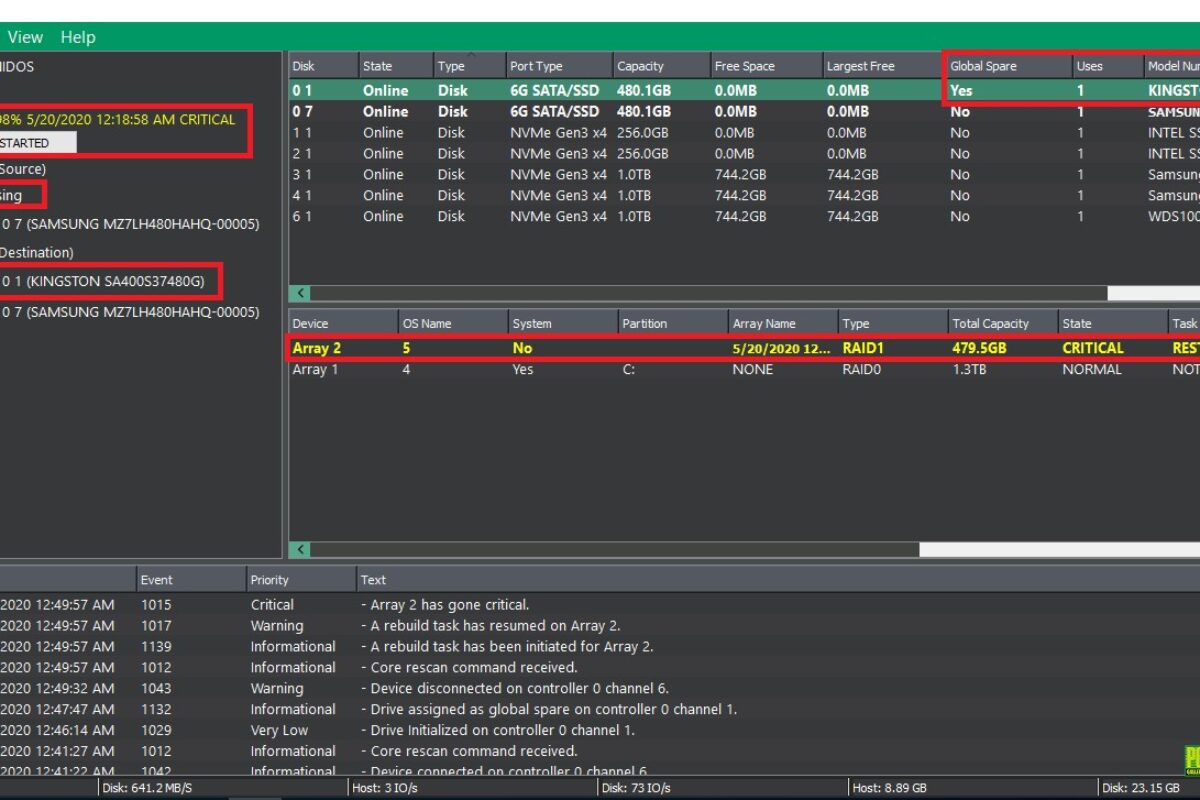1200x800 pixels.
Task: Click the NORMAL state cell of Array 1
Action: point(1092,369)
